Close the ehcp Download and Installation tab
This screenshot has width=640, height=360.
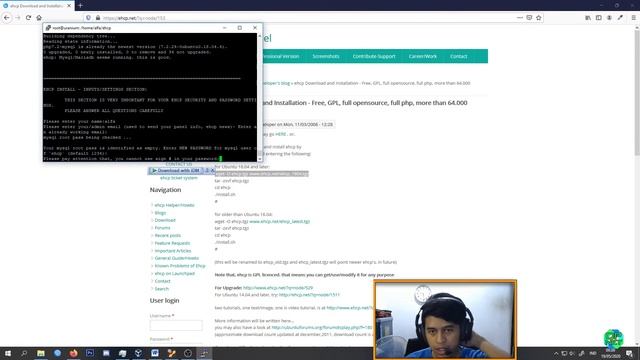pyautogui.click(x=69, y=6)
